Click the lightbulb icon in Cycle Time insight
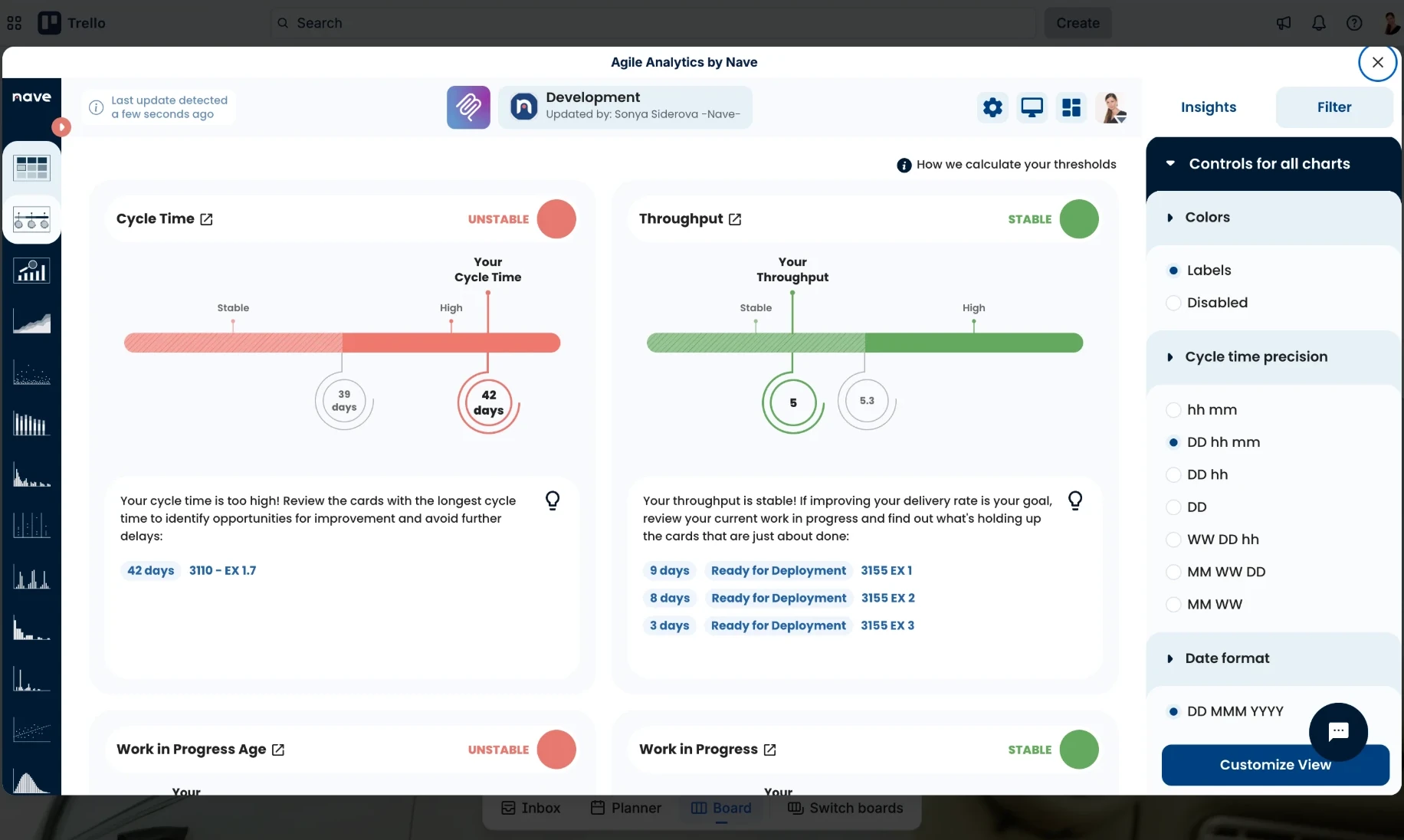The image size is (1404, 840). coord(553,500)
